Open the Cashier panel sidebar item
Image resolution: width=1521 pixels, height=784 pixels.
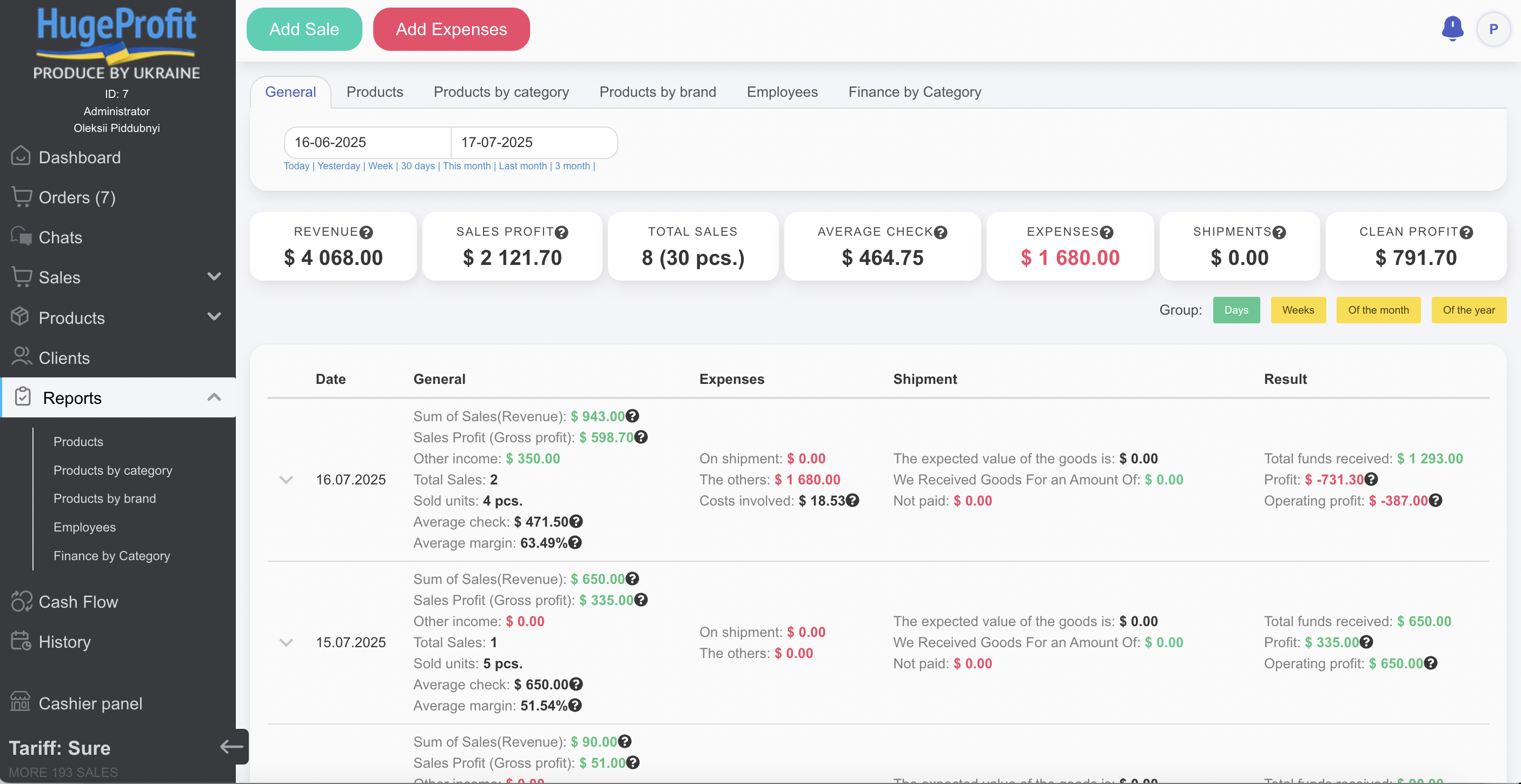pos(90,703)
